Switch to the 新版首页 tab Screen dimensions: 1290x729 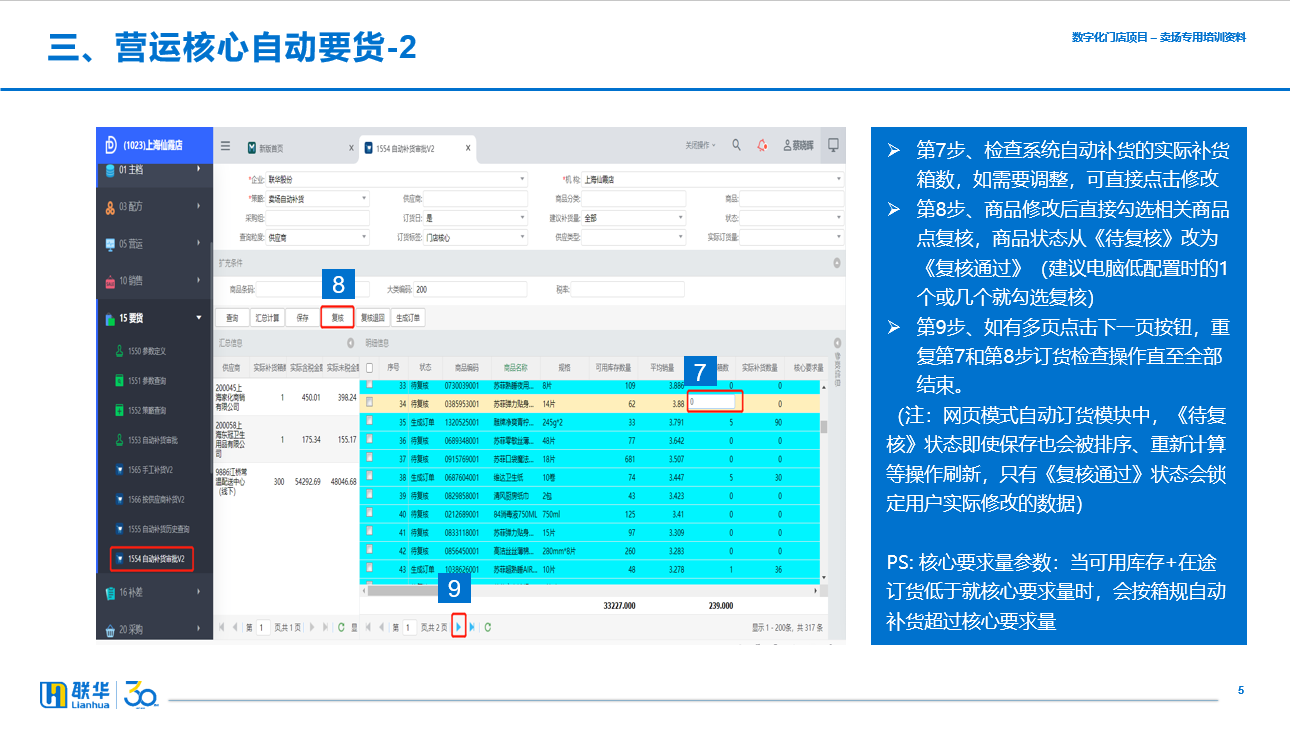tap(272, 148)
